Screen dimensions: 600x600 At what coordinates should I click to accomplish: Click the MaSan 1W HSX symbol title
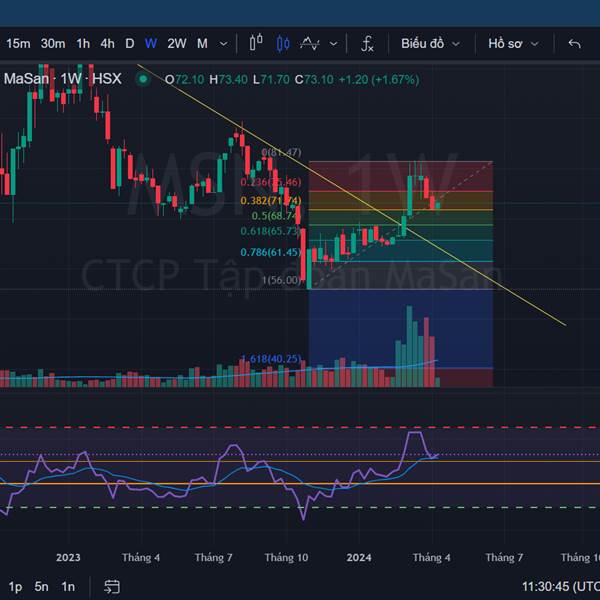pos(63,79)
